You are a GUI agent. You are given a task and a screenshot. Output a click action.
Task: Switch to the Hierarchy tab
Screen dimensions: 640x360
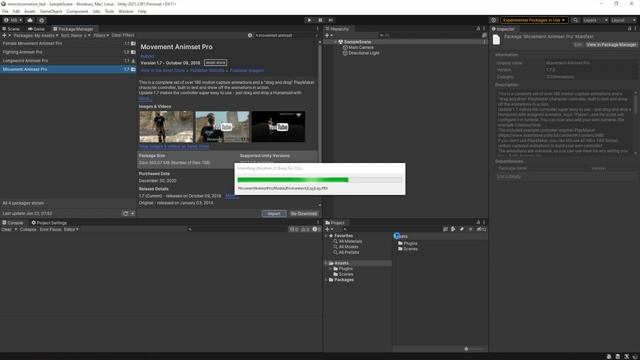tap(337, 29)
